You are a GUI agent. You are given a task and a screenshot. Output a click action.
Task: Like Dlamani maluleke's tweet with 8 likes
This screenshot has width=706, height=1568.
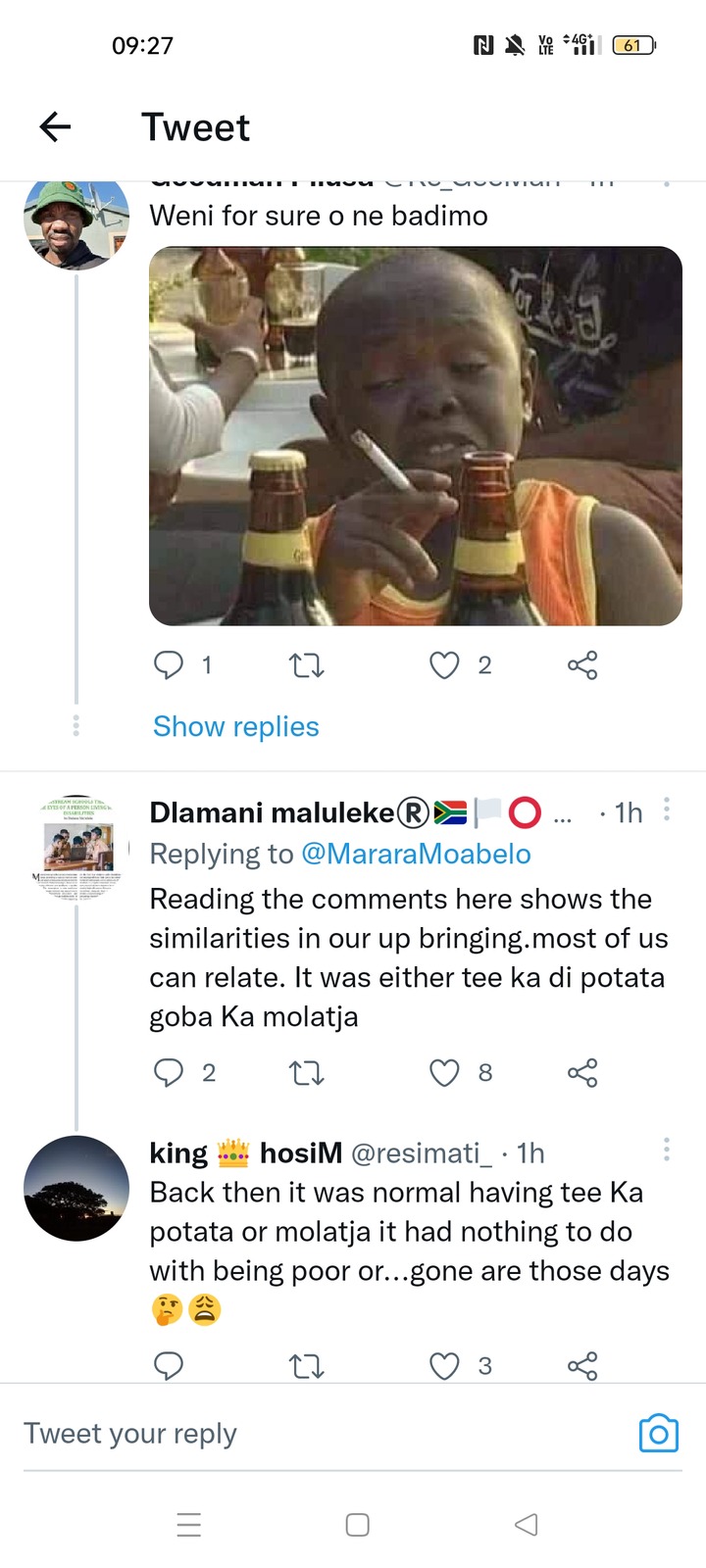click(444, 1073)
